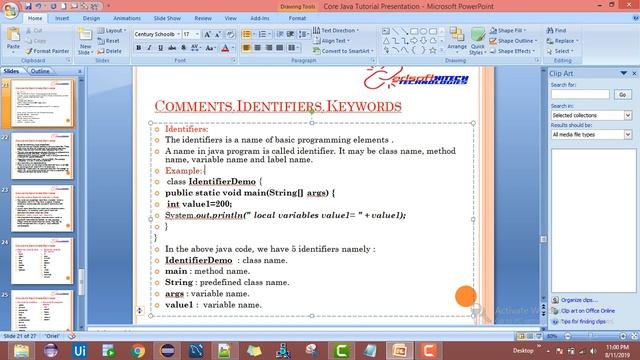Toggle Strikethrough formatting
This screenshot has width=640, height=360.
[x=172, y=48]
